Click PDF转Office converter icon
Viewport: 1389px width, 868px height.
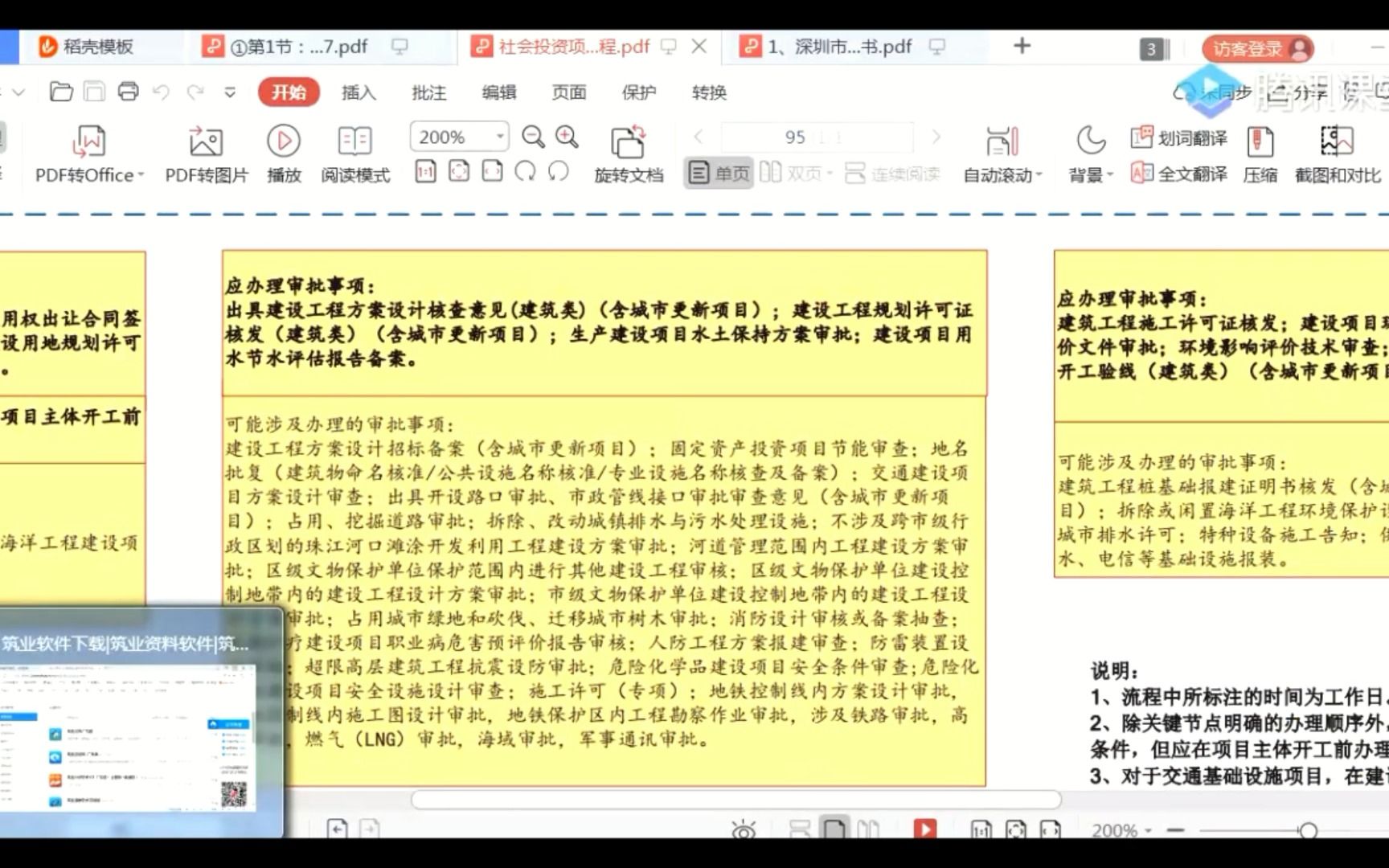point(88,141)
